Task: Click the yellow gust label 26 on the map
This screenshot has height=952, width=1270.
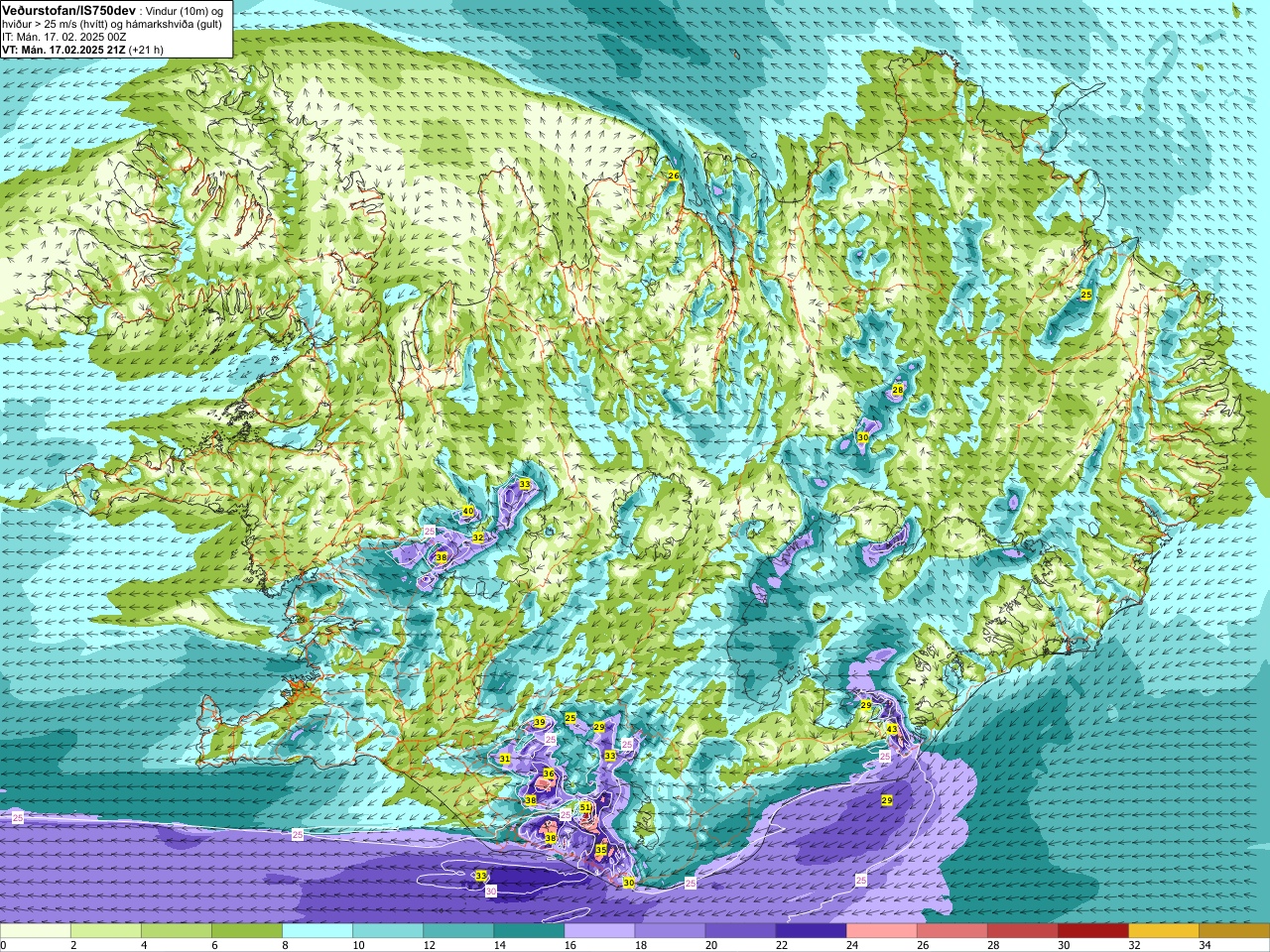Action: coord(673,176)
